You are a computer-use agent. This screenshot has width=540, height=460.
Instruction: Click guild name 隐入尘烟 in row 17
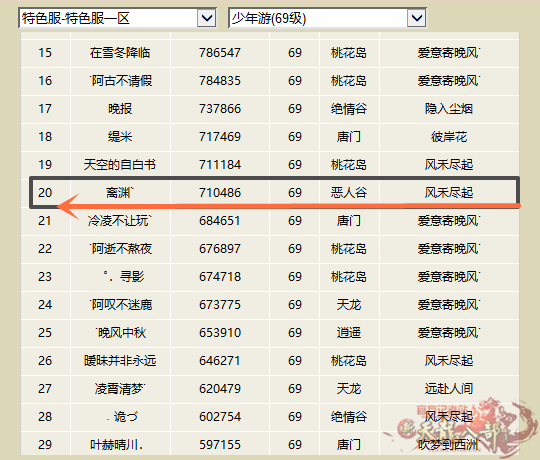tap(449, 109)
